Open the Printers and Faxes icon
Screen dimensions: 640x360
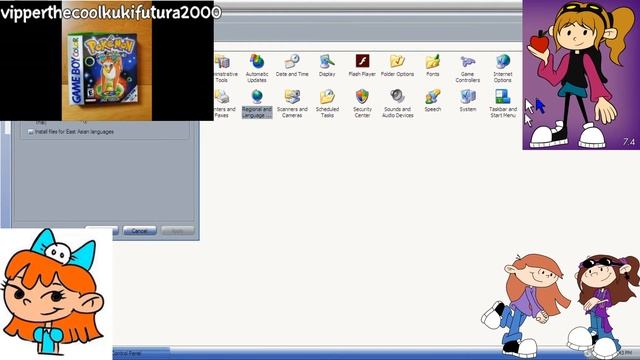[x=224, y=103]
